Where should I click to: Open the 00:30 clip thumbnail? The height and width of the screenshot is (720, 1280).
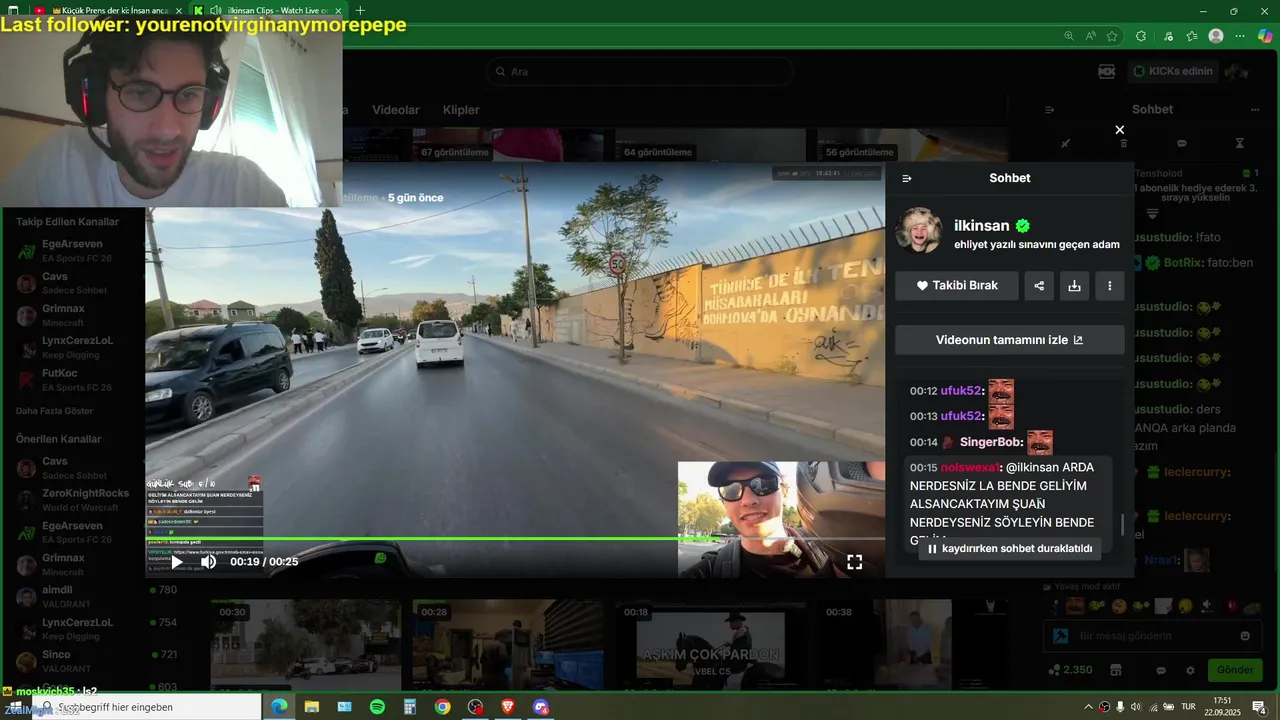click(306, 645)
